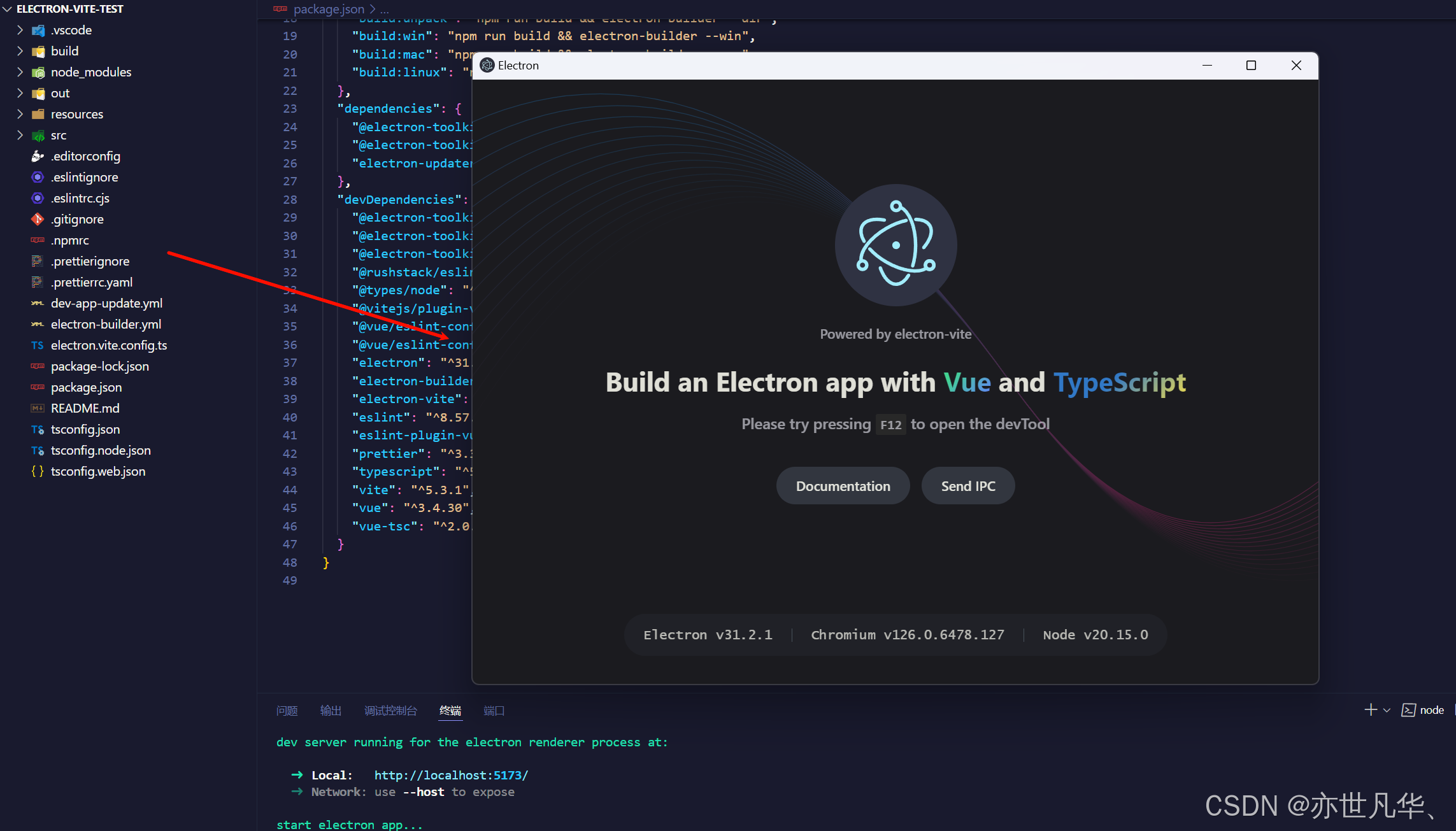Image resolution: width=1456 pixels, height=831 pixels.
Task: Click the .npmrc npm icon
Action: pos(38,240)
